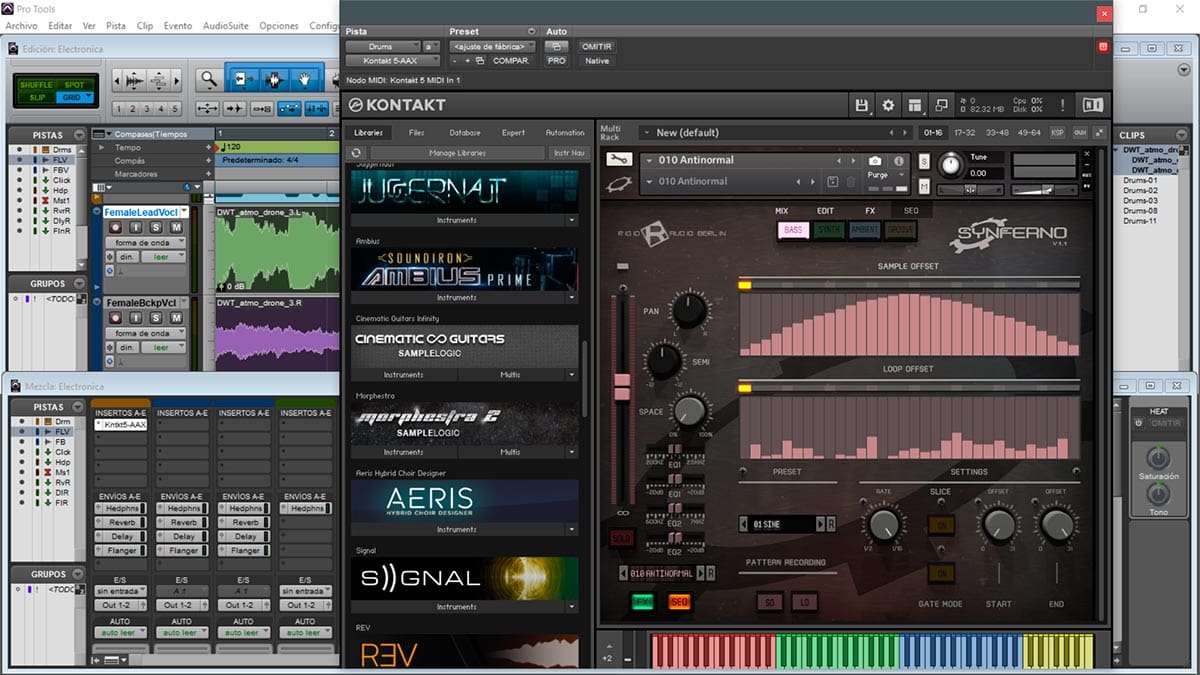Toggle the orange SEQ button in Synferno

pos(679,601)
